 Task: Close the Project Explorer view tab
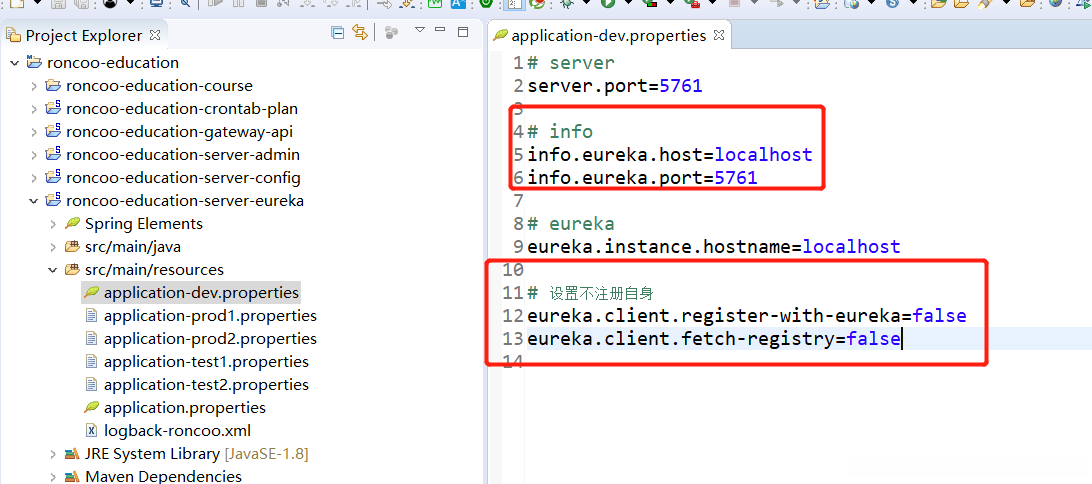click(154, 35)
